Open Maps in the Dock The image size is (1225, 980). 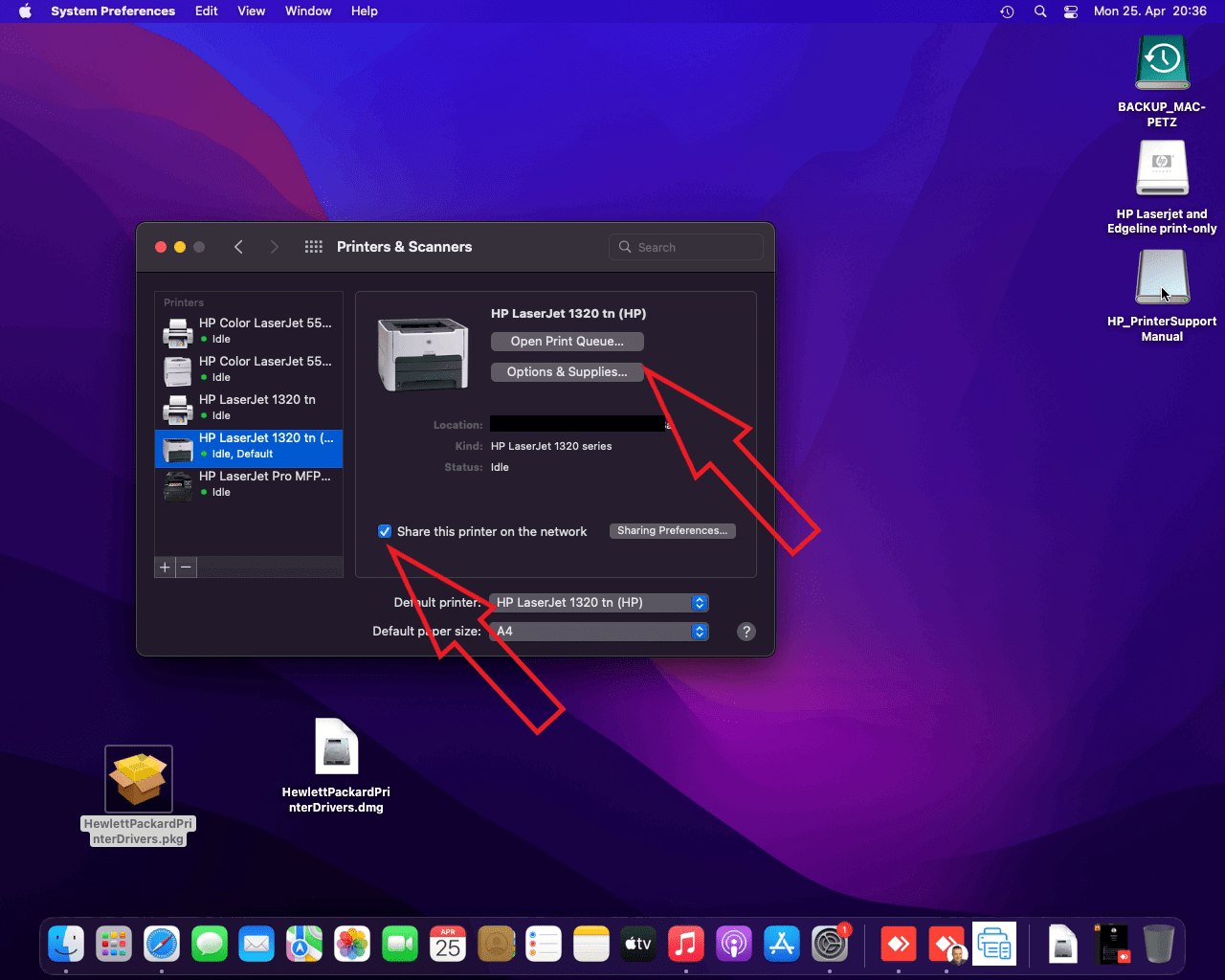(x=304, y=945)
